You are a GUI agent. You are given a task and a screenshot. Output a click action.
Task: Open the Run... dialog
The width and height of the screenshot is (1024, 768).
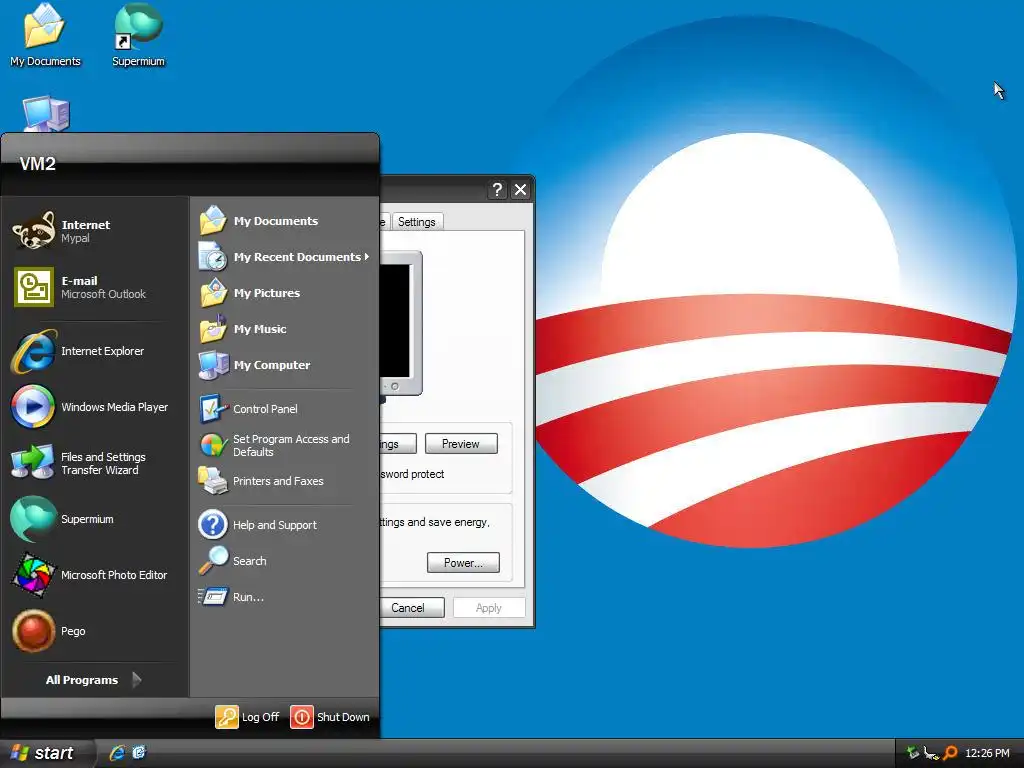click(x=284, y=597)
